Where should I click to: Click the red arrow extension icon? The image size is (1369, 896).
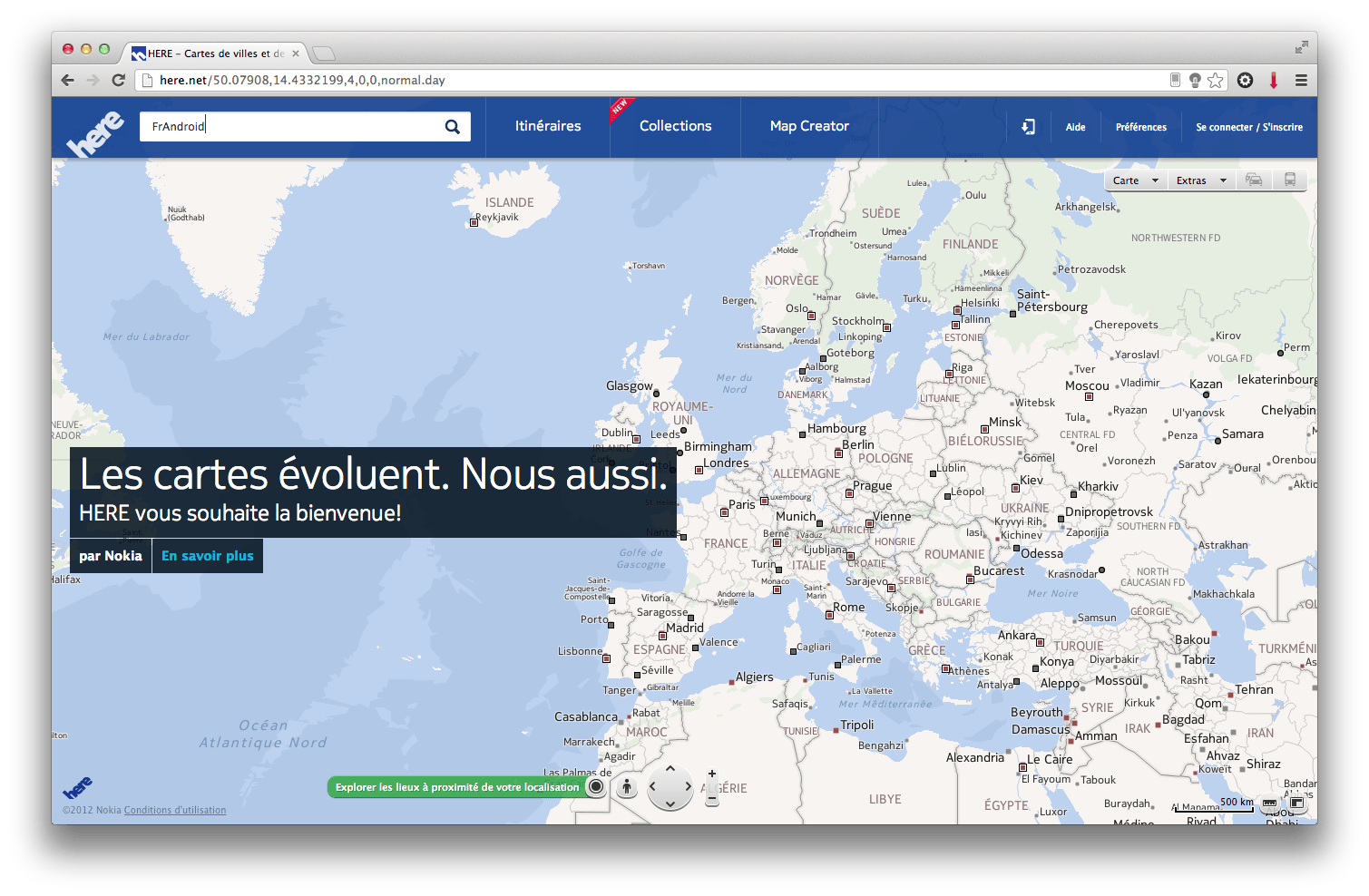coord(1274,80)
